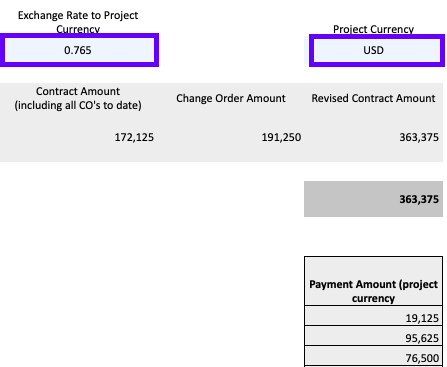Click the "(including all CO's to date)" subtitle
The image size is (447, 367).
click(x=78, y=105)
